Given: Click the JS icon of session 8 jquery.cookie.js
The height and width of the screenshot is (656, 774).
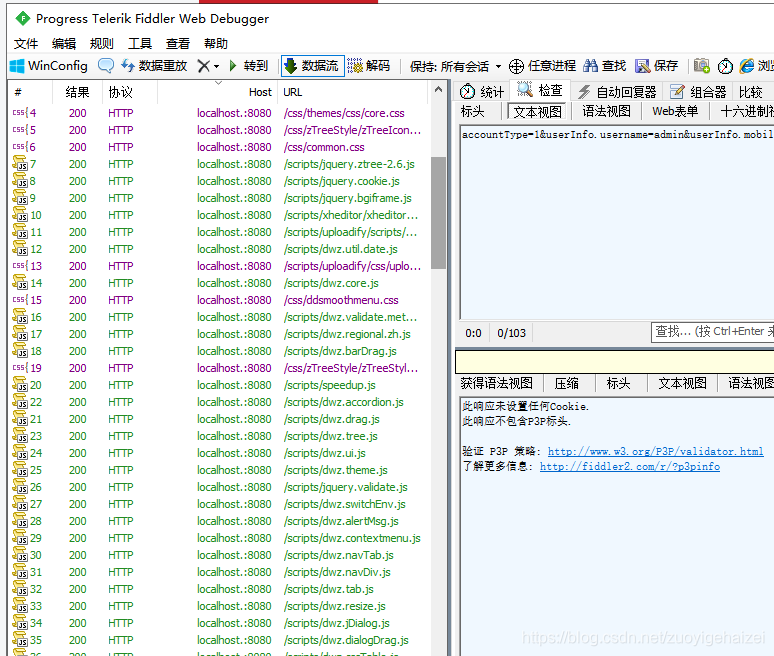Looking at the screenshot, I should [20, 181].
